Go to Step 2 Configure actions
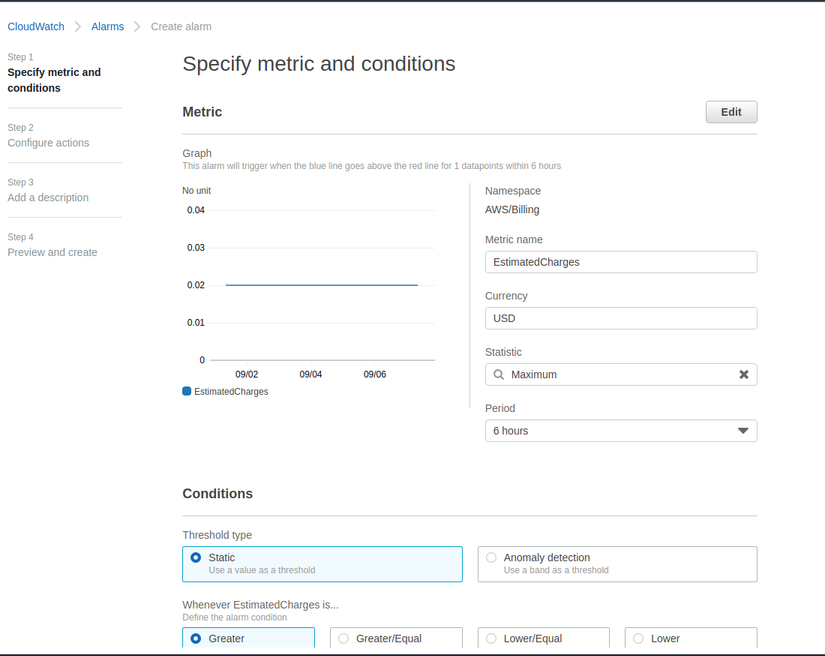This screenshot has height=656, width=825. point(48,143)
